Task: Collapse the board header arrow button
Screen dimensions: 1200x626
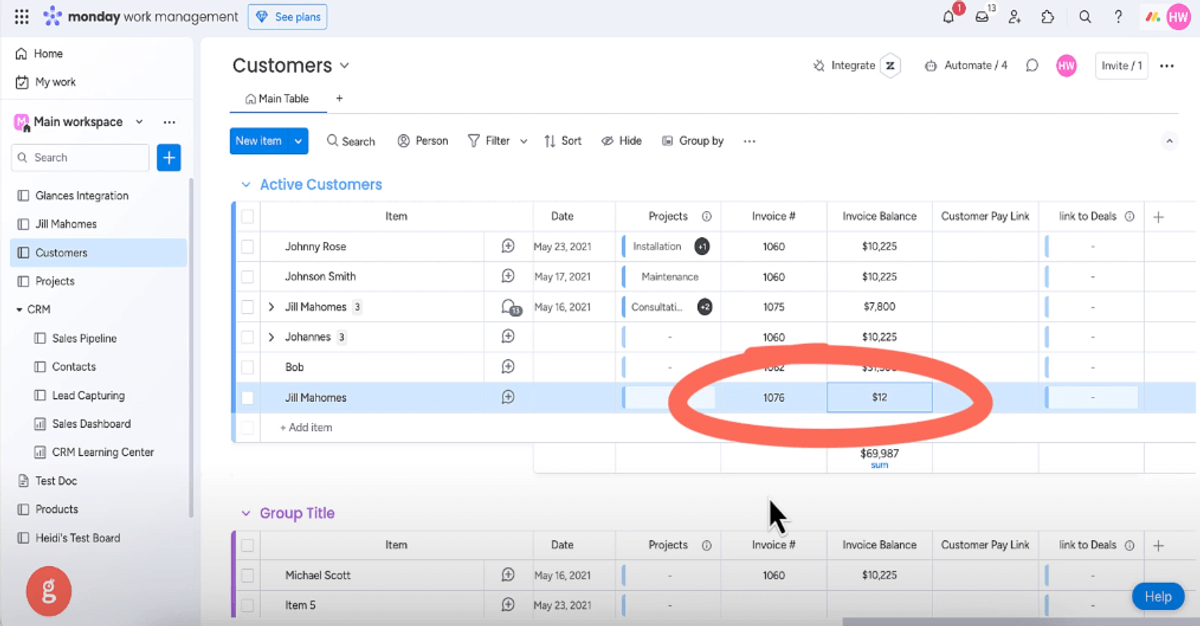Action: (x=1169, y=141)
